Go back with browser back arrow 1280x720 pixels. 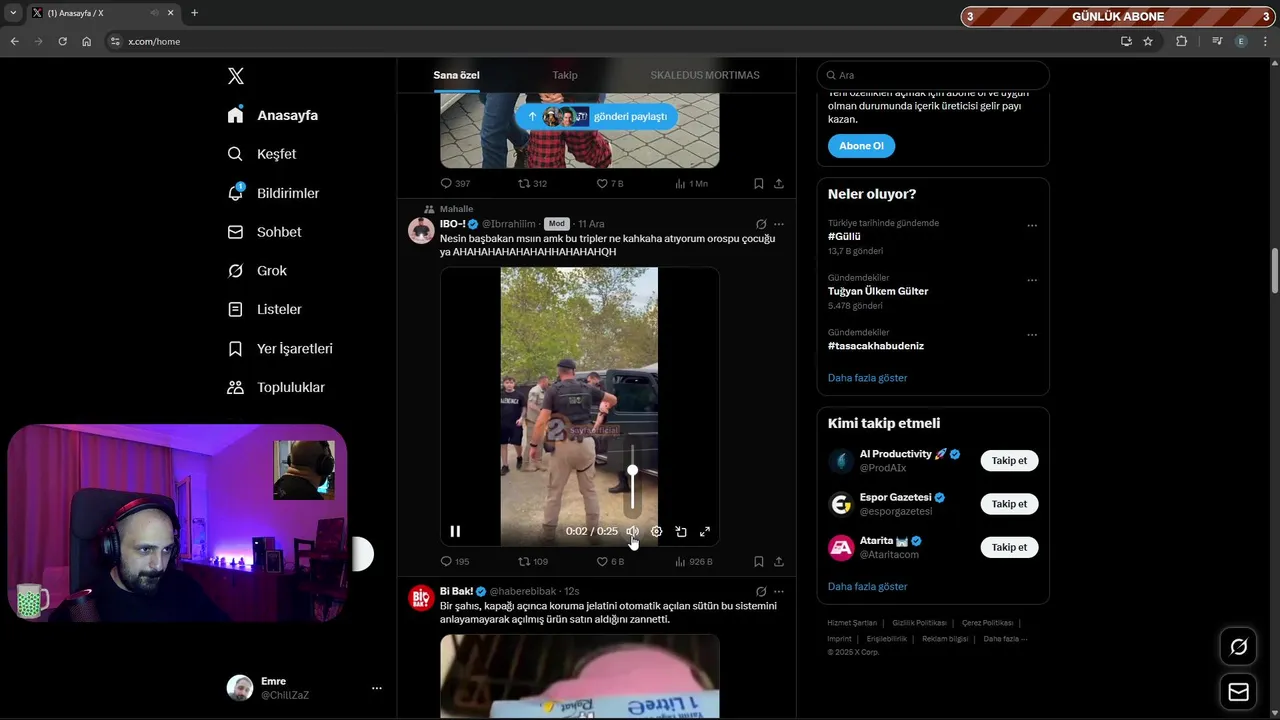click(x=14, y=41)
